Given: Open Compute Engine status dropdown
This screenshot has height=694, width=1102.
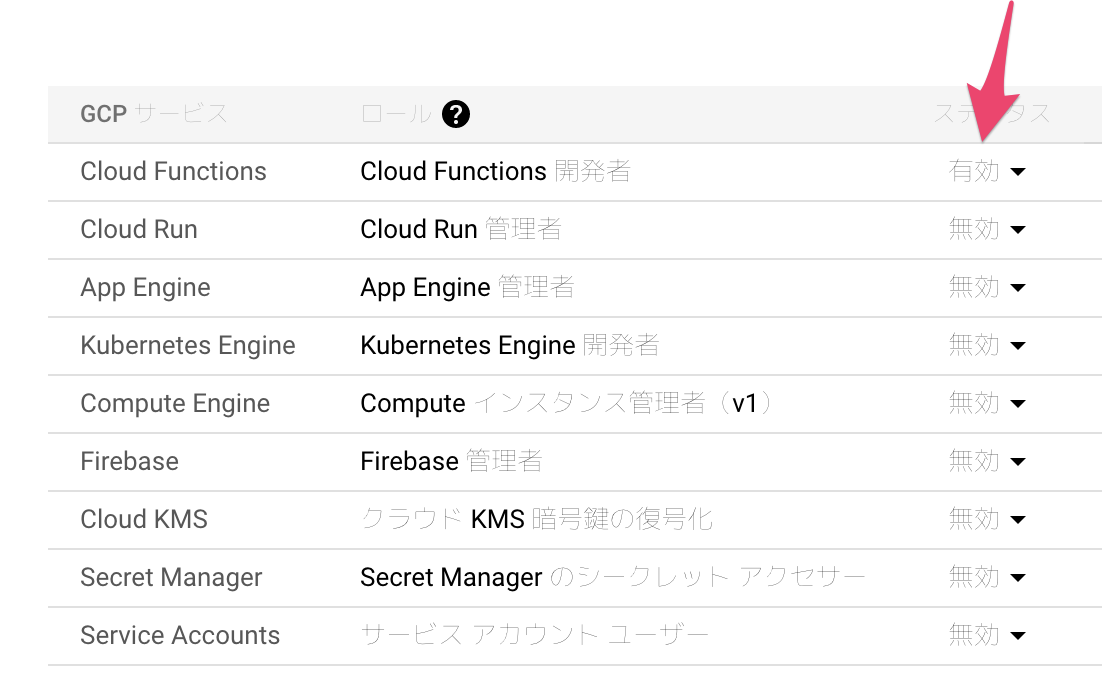Looking at the screenshot, I should pos(987,403).
